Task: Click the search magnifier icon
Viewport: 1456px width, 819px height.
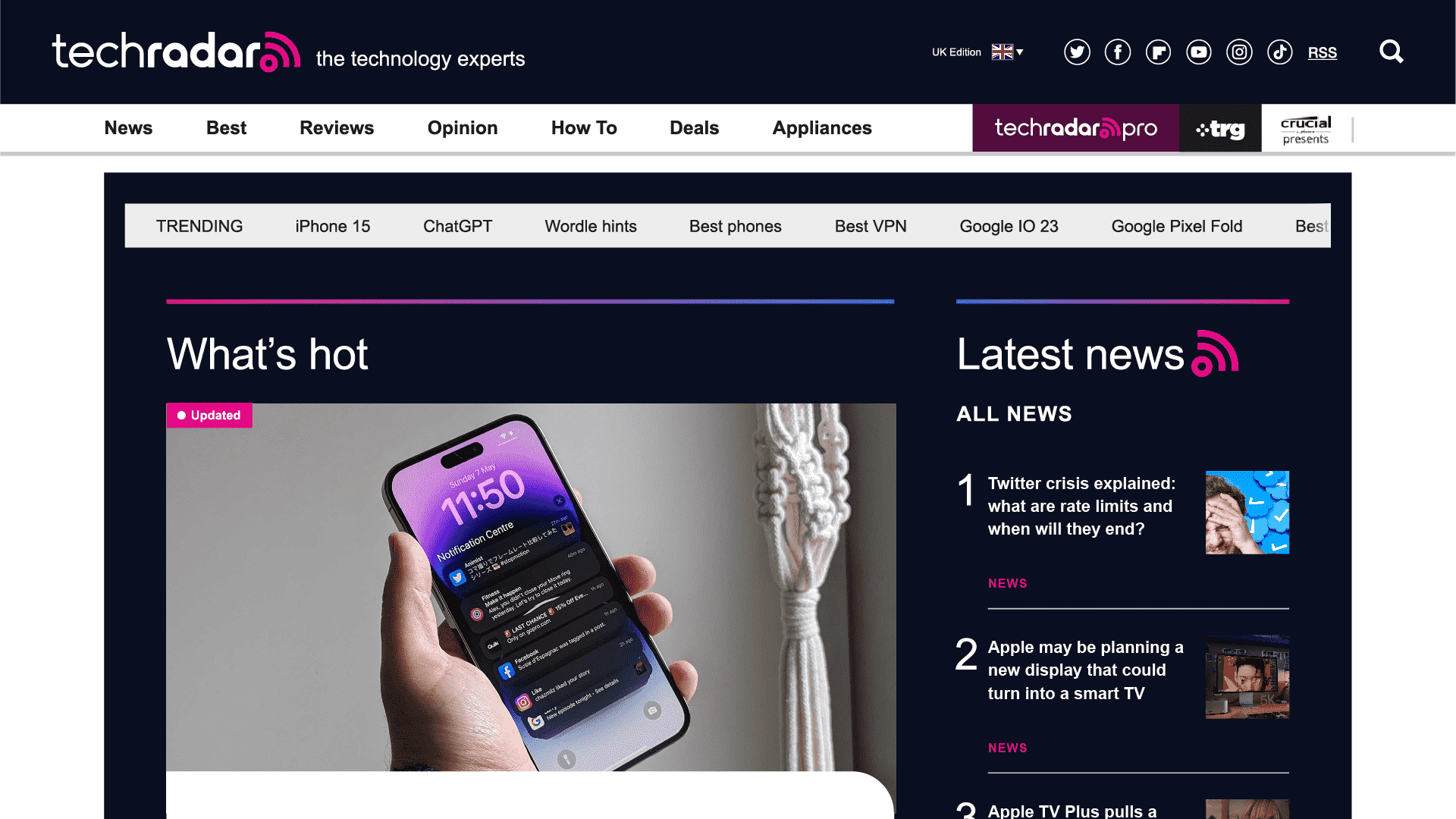Action: pyautogui.click(x=1391, y=51)
